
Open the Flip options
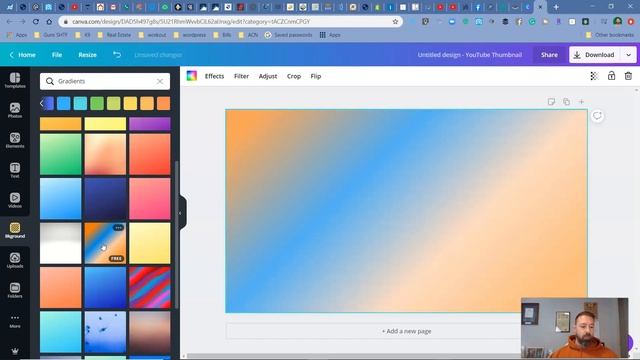(316, 76)
